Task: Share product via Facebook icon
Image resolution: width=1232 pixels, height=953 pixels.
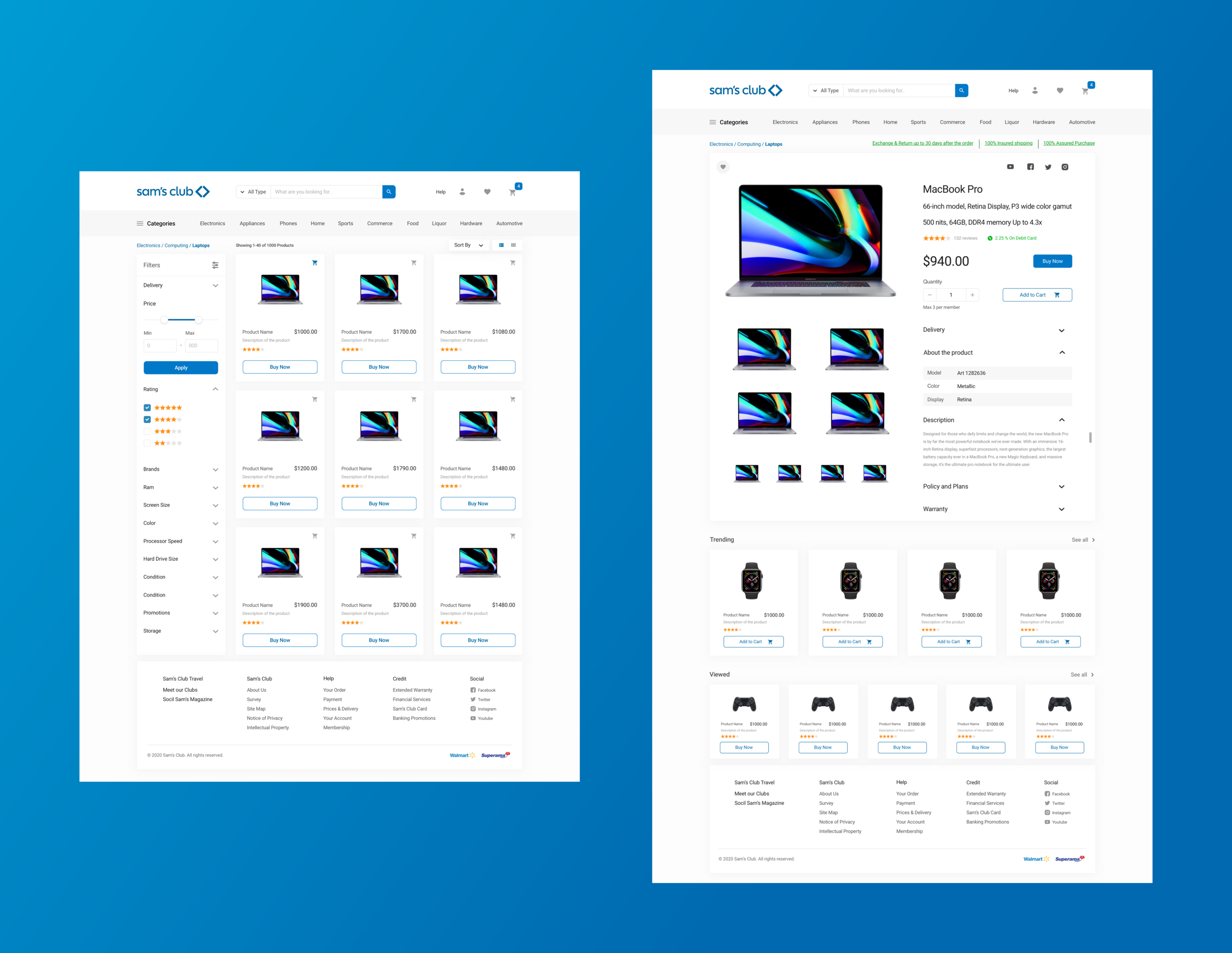Action: click(1030, 167)
